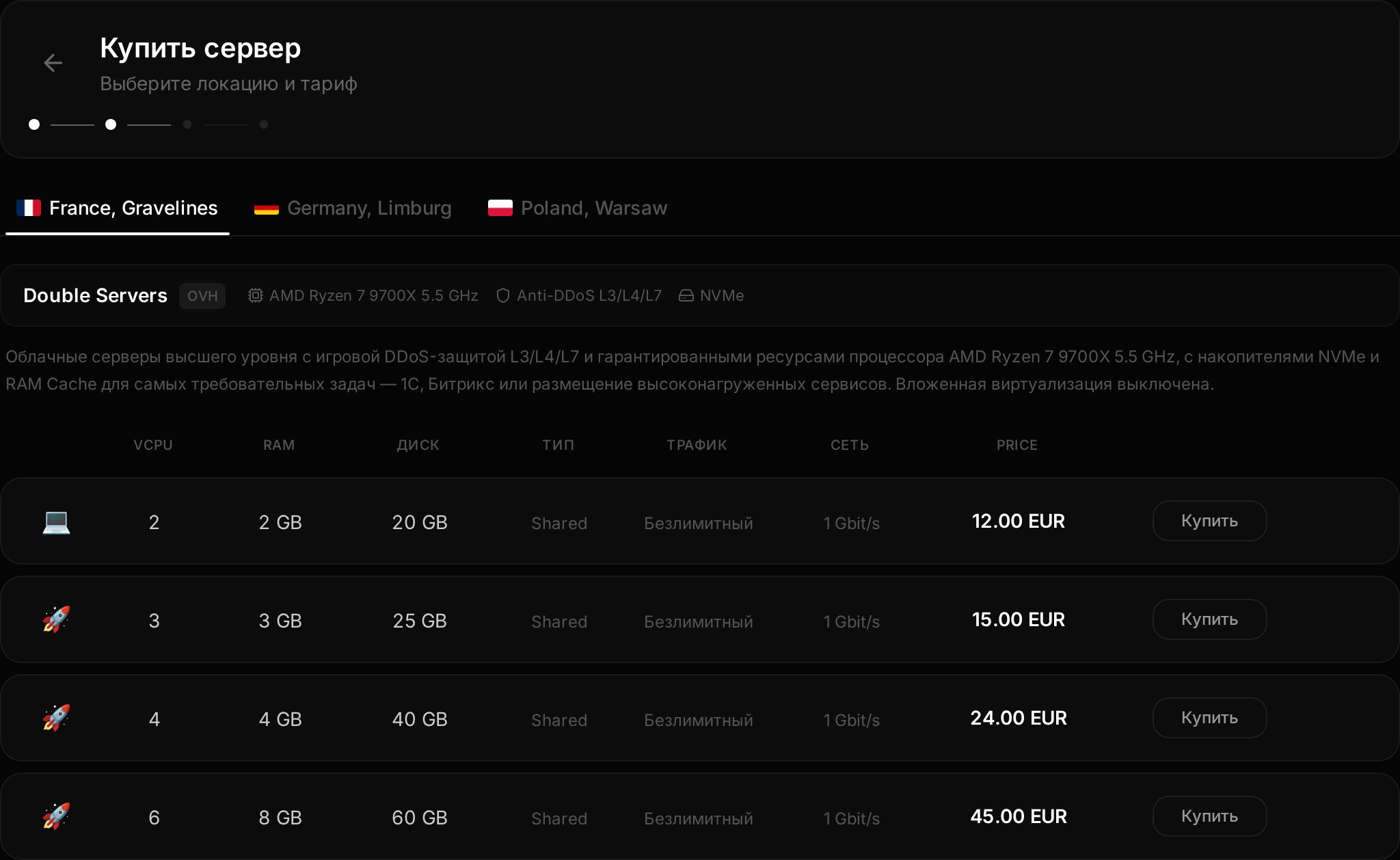
Task: Buy the 24.00 EUR plan
Action: (1209, 718)
